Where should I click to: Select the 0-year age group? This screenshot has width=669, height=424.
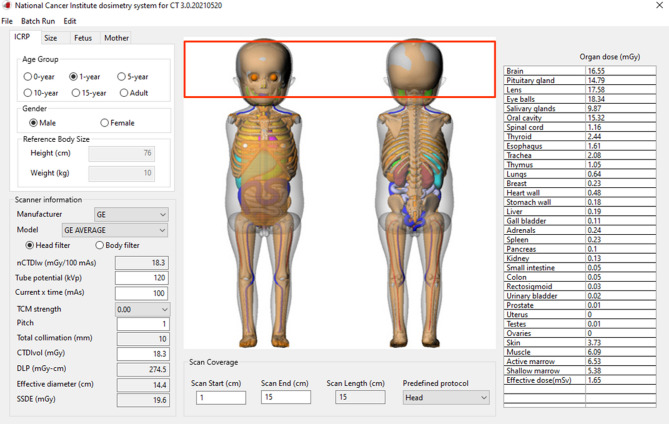(29, 76)
